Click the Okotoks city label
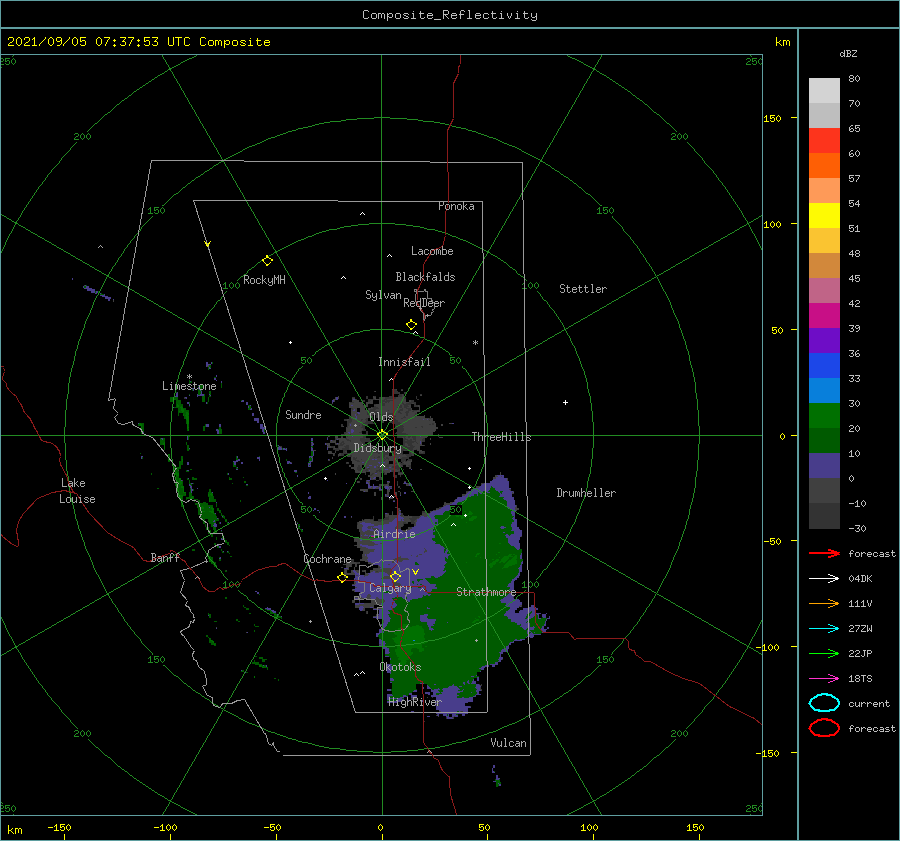The image size is (900, 841). click(400, 667)
